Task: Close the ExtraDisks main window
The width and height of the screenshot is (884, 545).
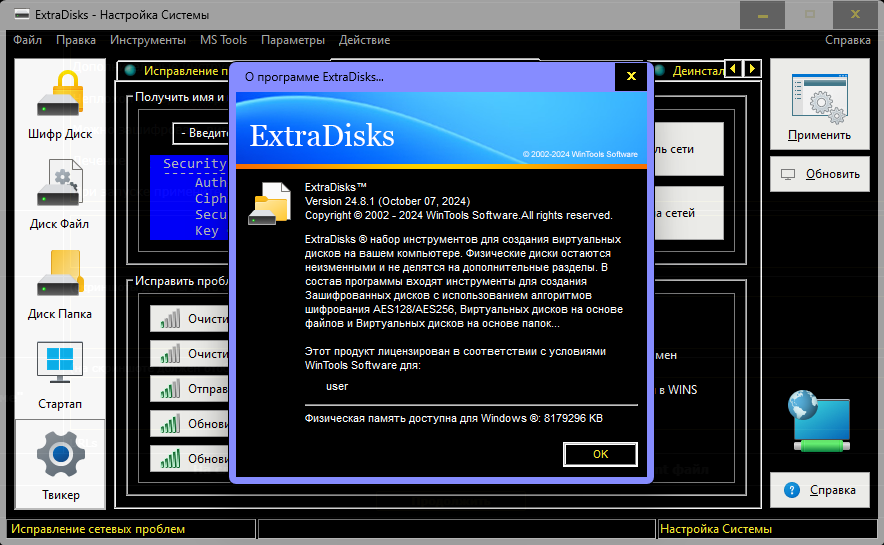Action: [855, 15]
